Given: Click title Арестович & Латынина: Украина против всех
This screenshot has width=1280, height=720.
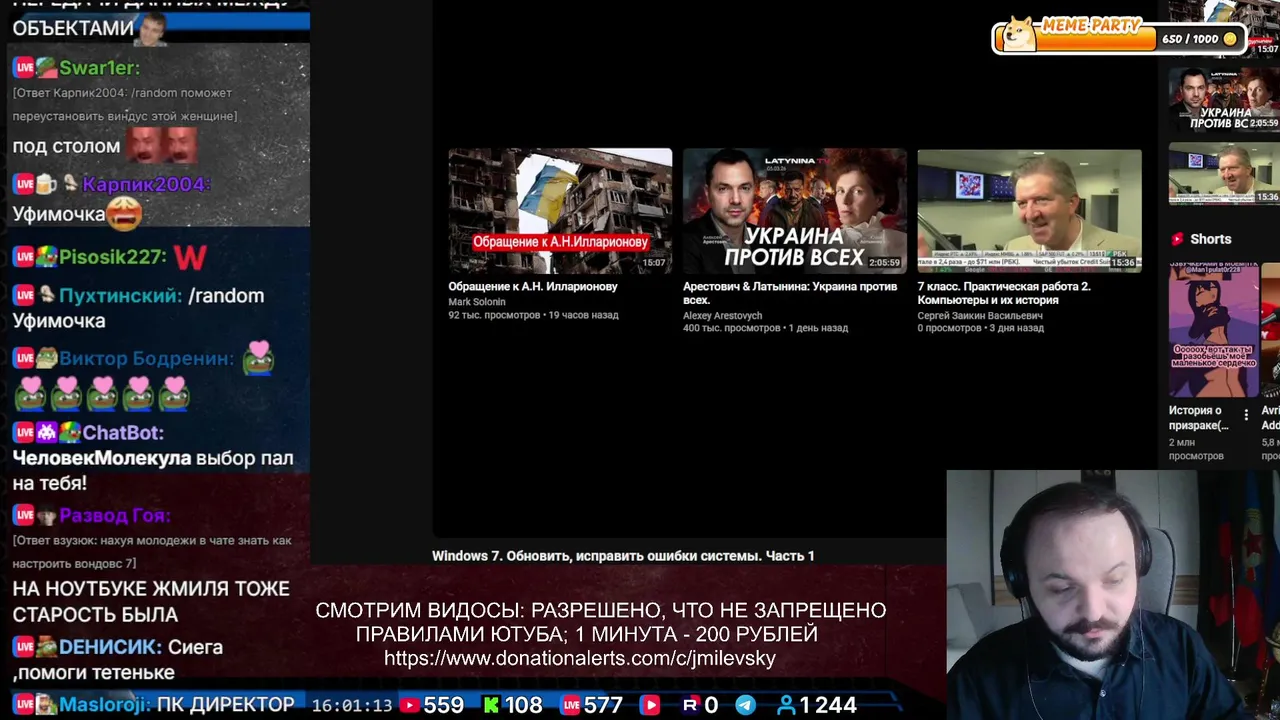Looking at the screenshot, I should coord(790,293).
